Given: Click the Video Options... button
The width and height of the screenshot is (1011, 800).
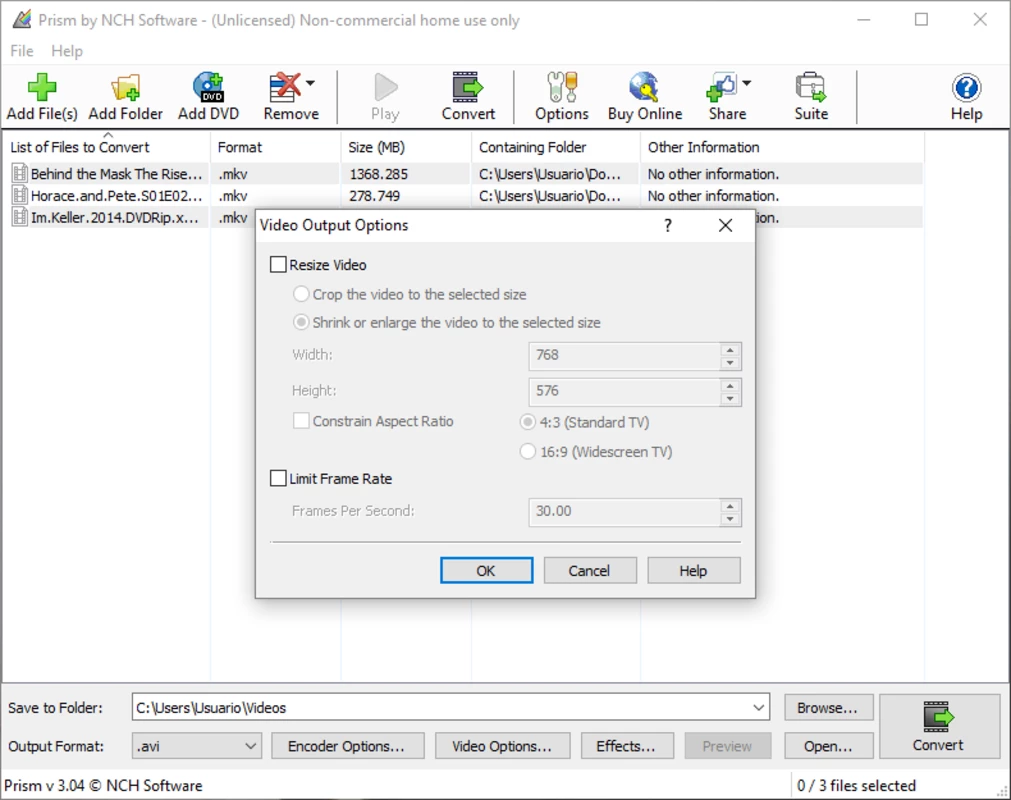Looking at the screenshot, I should (502, 746).
